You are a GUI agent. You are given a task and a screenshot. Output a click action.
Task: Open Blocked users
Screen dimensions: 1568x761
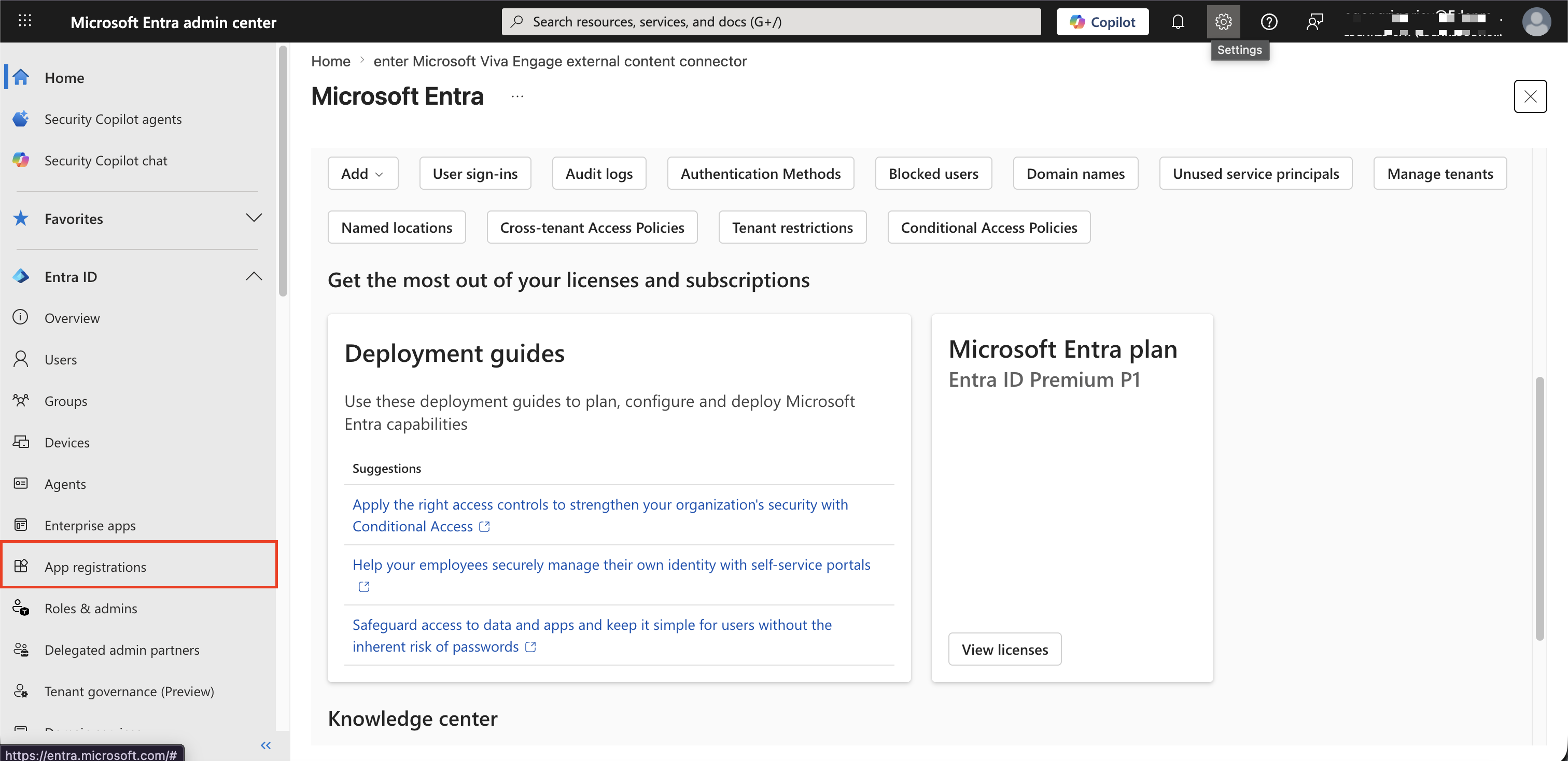point(933,173)
